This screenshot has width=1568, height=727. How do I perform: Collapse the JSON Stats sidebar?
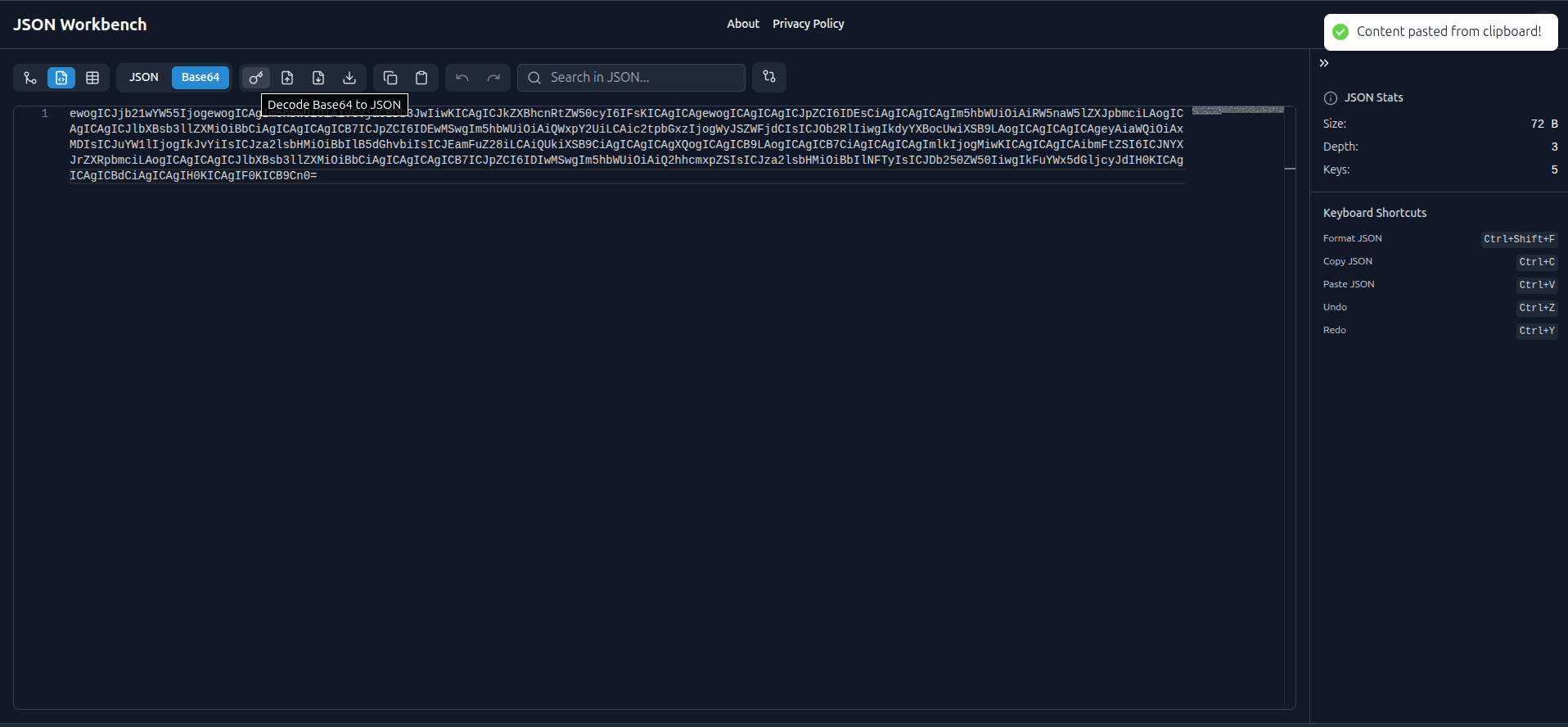pos(1324,63)
